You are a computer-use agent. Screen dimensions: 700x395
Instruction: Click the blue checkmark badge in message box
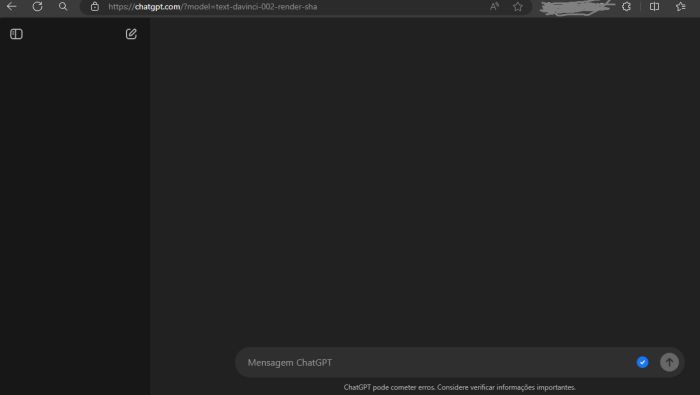pos(642,362)
